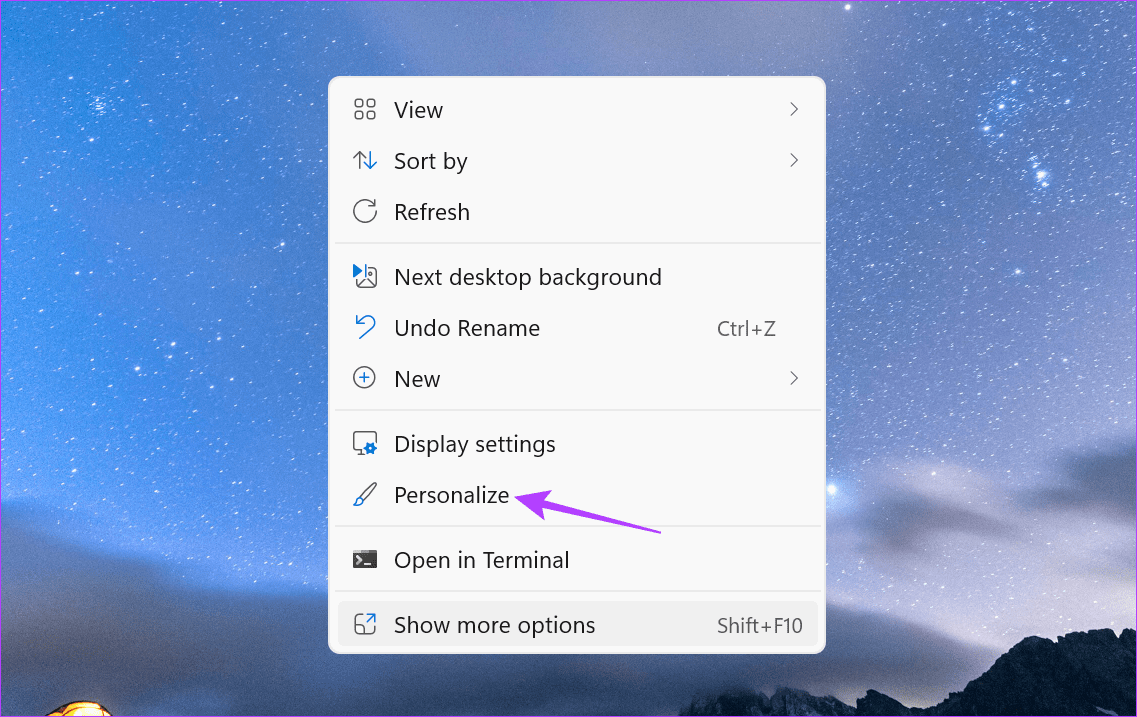Screen dimensions: 1137x717
Task: Click the Undo Rename curved arrow icon
Action: coord(365,328)
